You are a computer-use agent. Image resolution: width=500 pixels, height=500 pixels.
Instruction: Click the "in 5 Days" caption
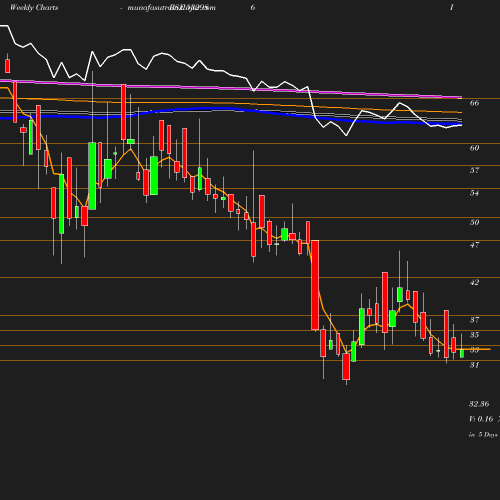tap(483, 435)
